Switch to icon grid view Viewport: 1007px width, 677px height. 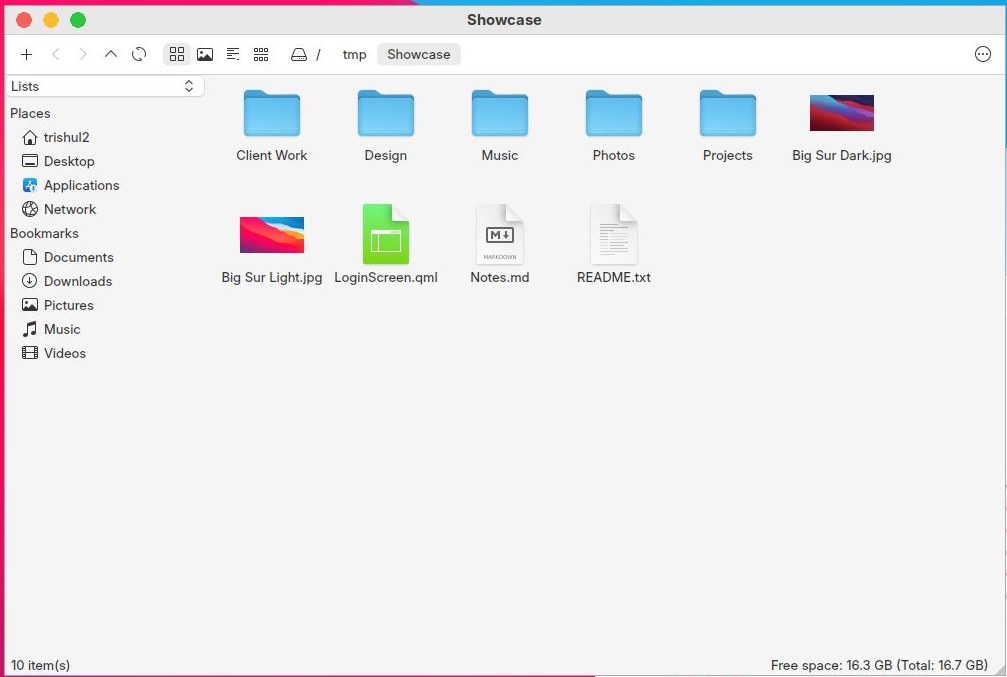[x=177, y=55]
